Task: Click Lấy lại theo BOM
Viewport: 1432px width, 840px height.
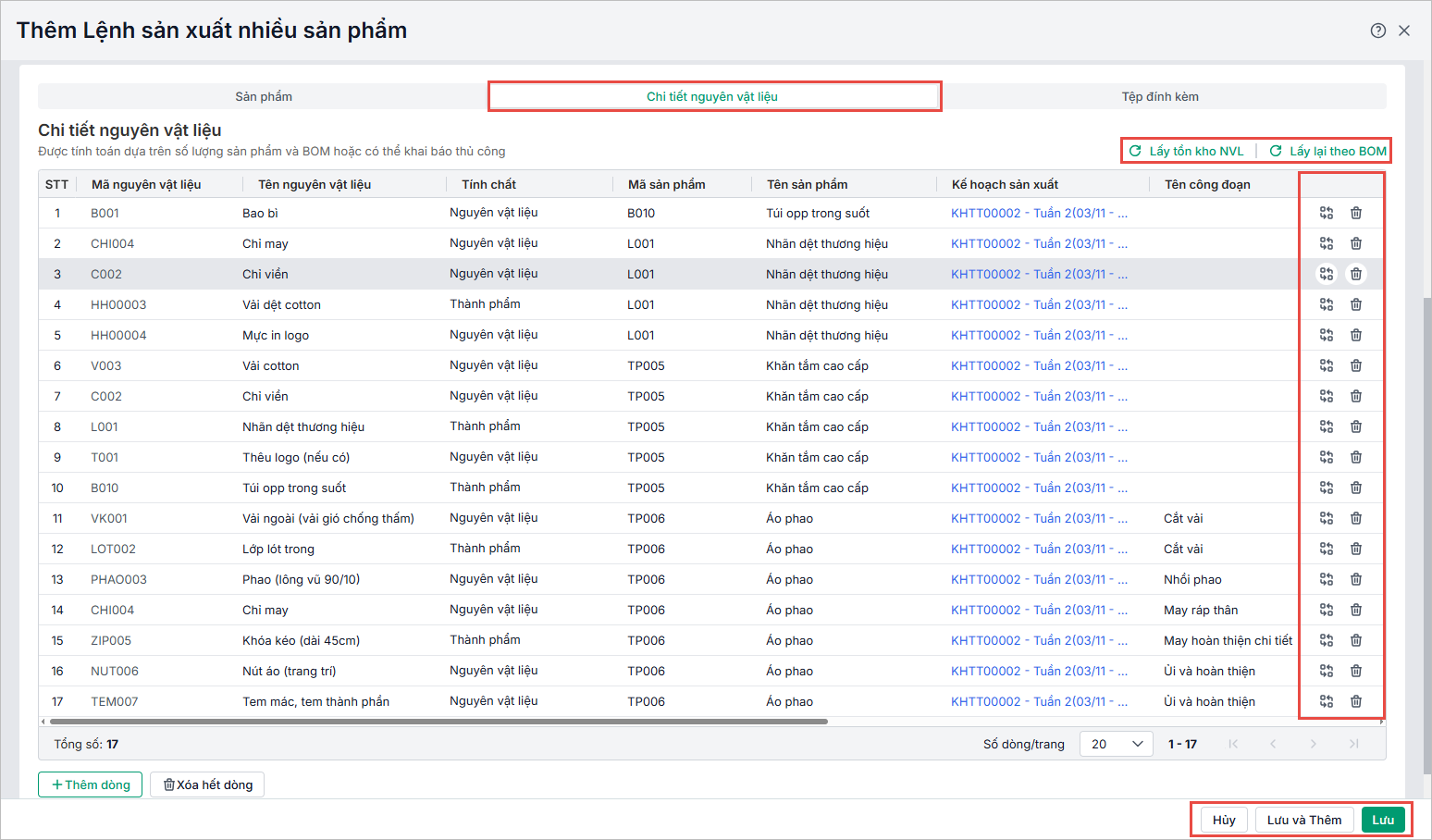Action: coord(1327,151)
